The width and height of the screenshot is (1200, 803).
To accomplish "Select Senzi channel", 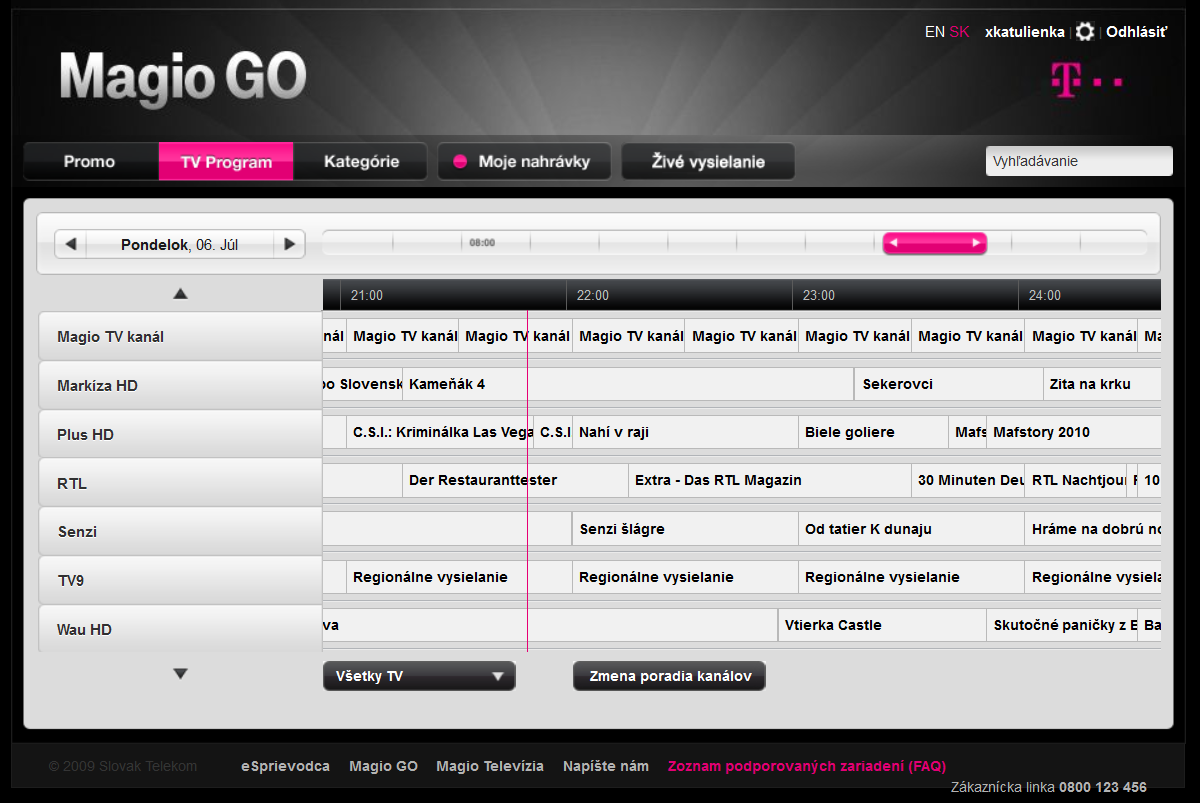I will coord(180,531).
